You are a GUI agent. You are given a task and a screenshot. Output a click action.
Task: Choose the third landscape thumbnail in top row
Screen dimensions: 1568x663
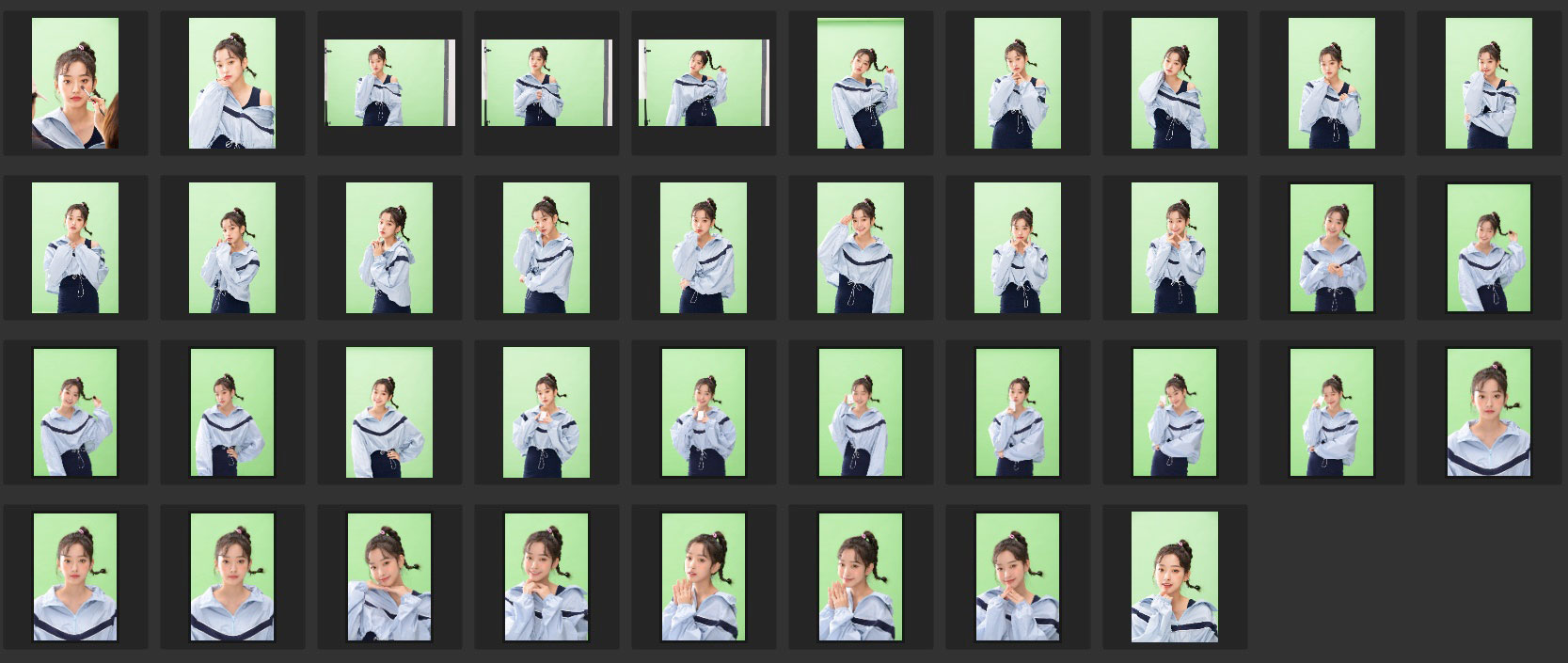point(704,83)
